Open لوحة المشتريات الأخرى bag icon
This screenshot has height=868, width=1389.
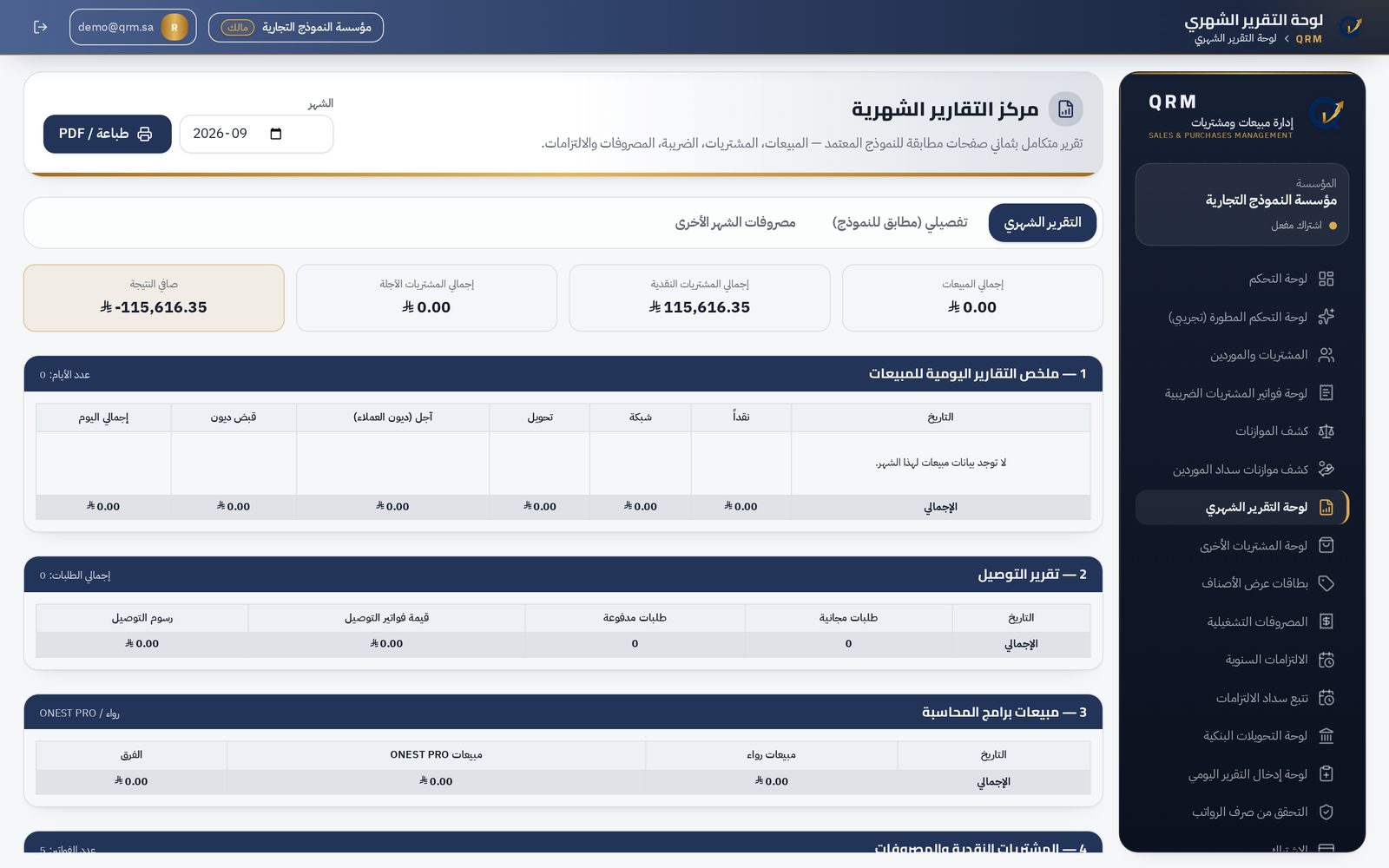click(x=1326, y=545)
